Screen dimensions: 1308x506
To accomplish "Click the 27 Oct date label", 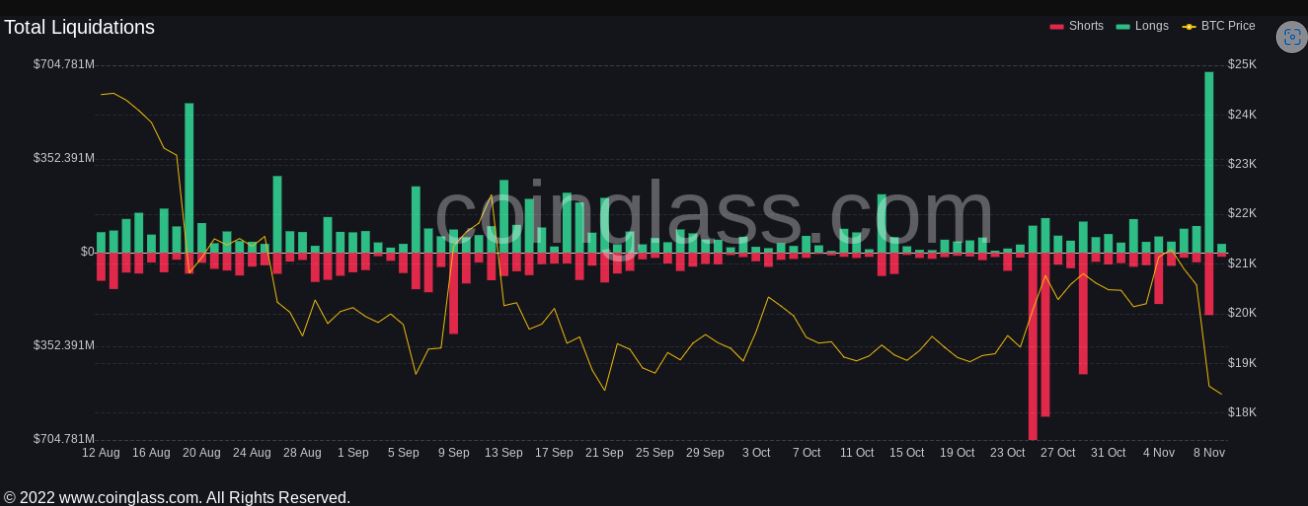I will 1057,453.
